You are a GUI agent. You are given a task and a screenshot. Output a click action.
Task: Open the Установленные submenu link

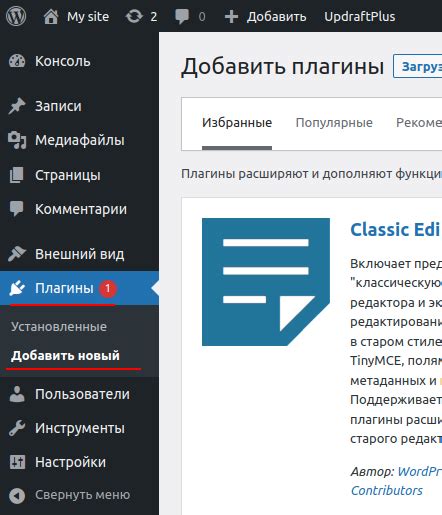59,327
